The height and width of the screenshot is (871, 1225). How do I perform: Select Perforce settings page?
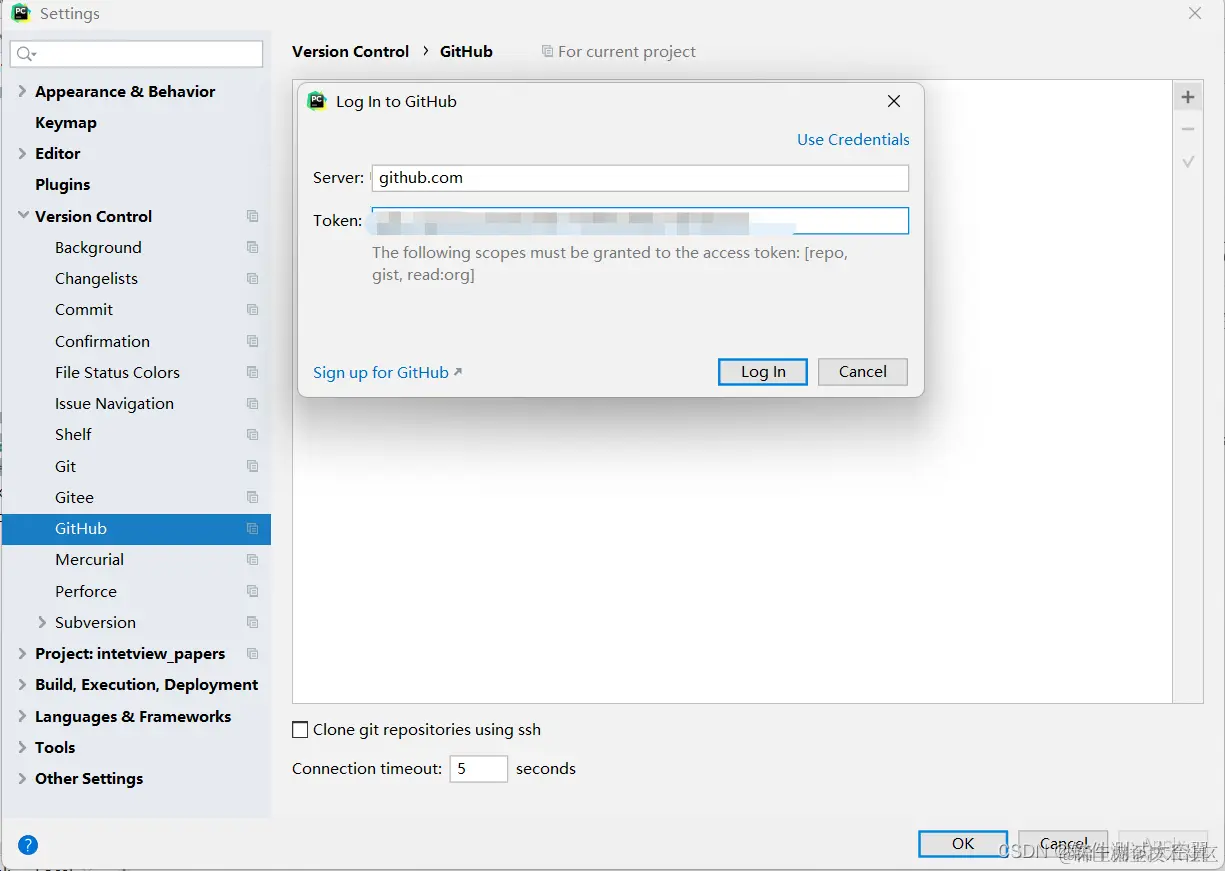[x=86, y=591]
